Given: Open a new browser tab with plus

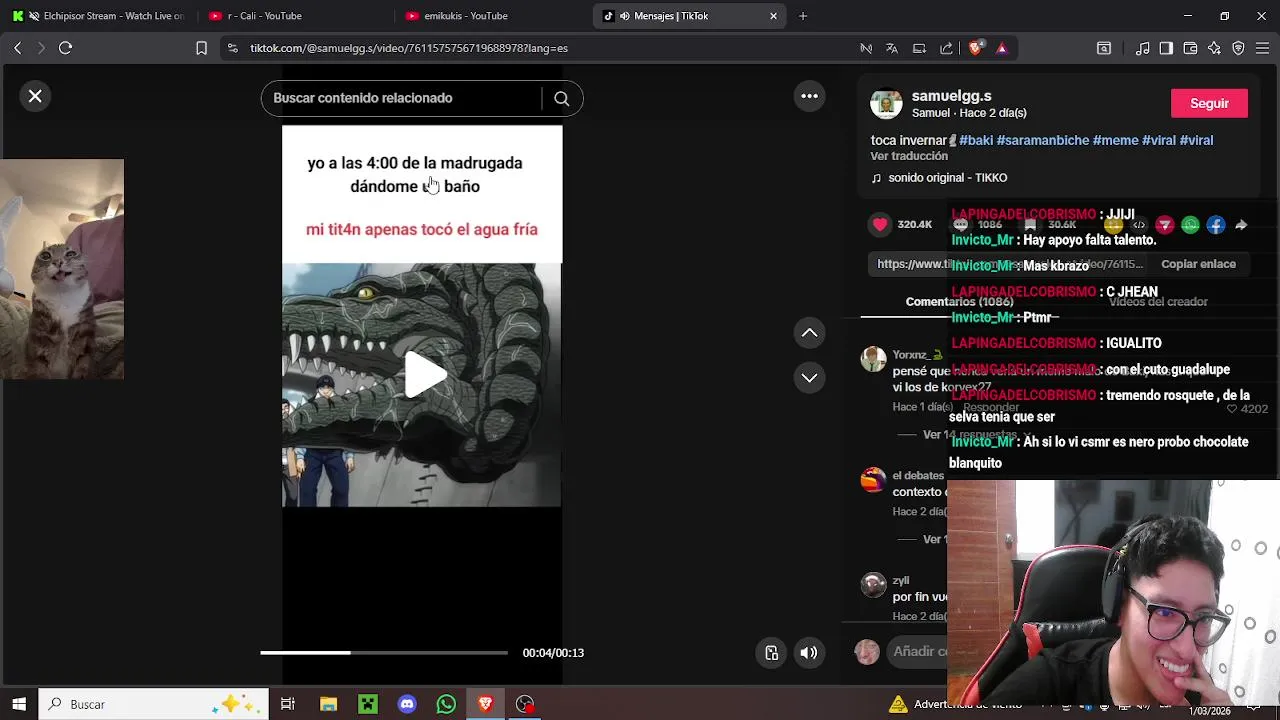Looking at the screenshot, I should pyautogui.click(x=802, y=16).
